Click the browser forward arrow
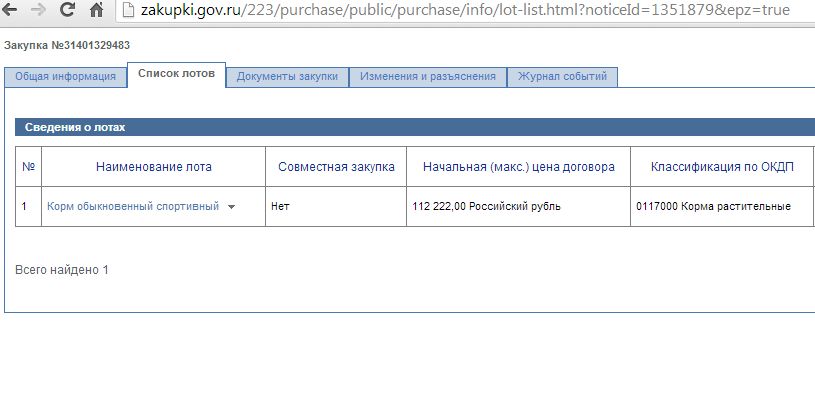This screenshot has width=815, height=401. click(40, 12)
